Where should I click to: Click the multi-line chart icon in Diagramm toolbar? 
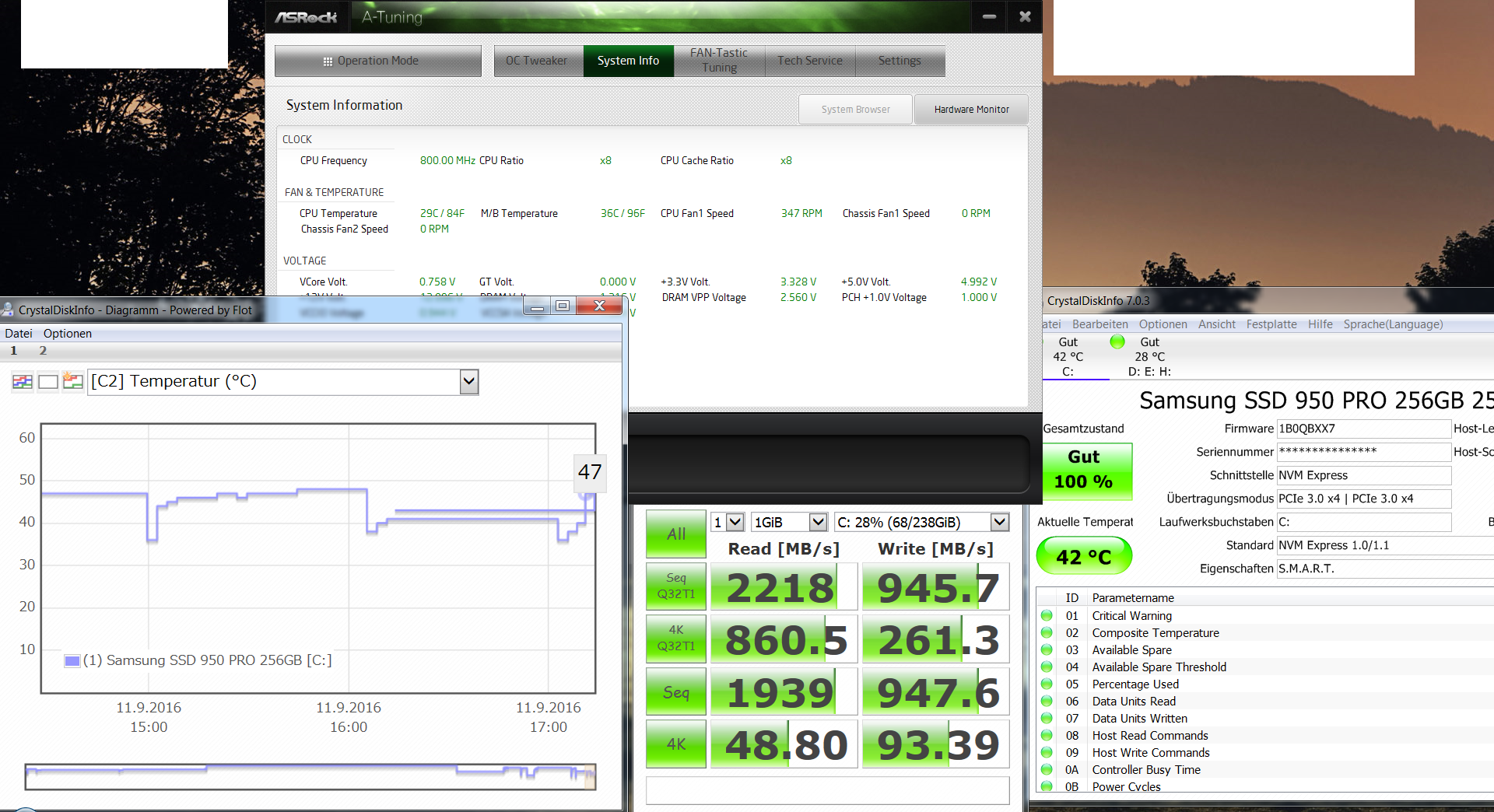[x=23, y=382]
